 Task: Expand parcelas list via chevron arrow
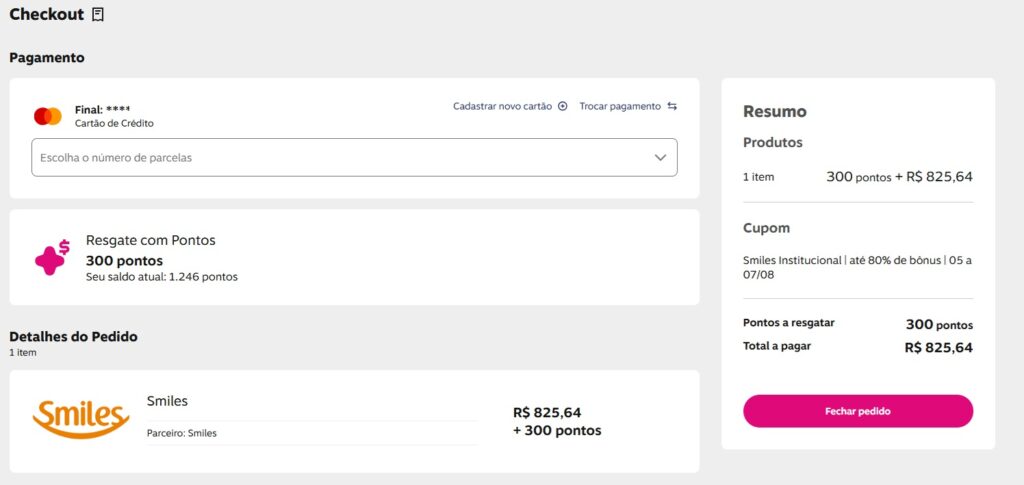660,158
